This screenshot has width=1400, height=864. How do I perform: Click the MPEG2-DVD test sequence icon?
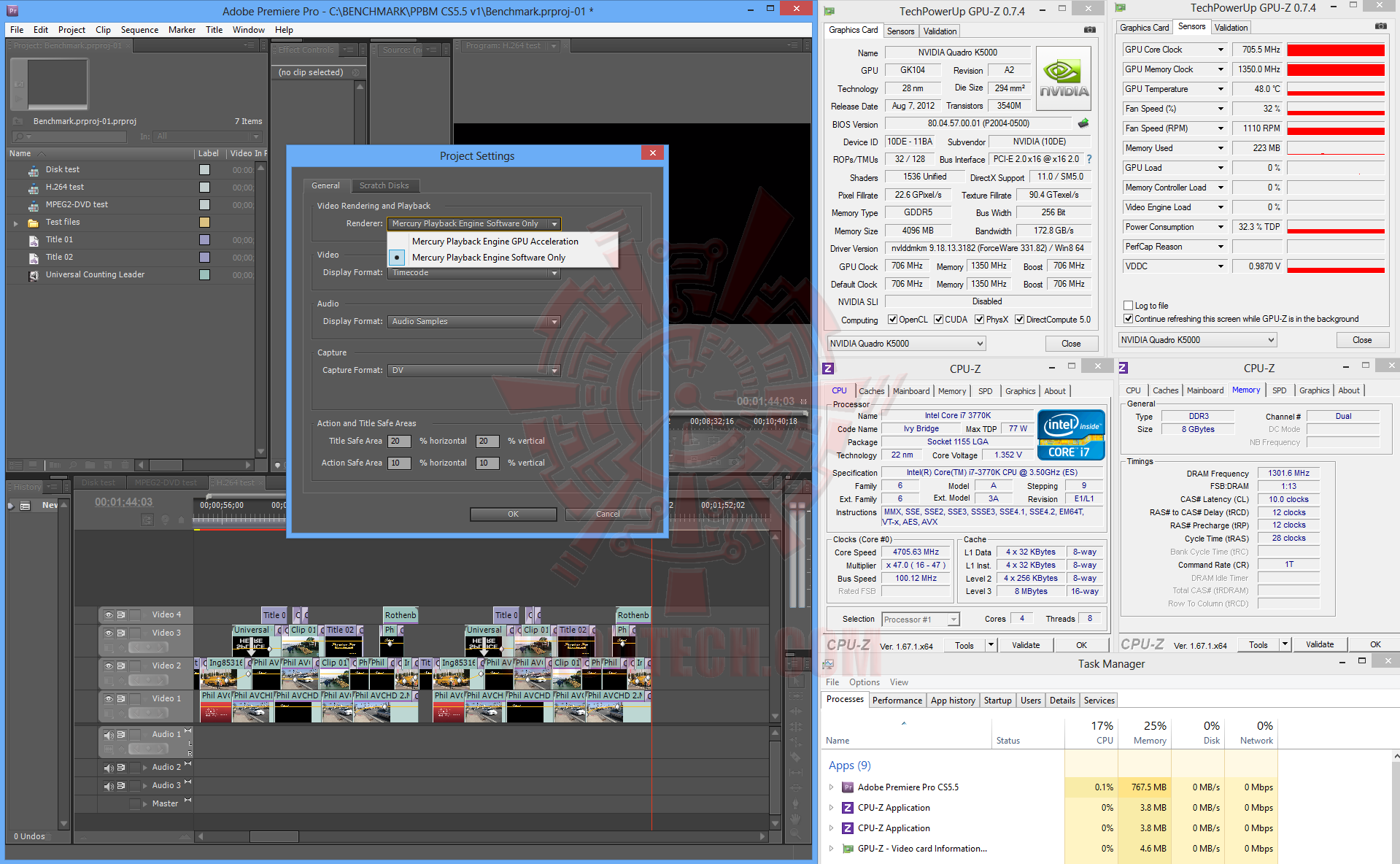(x=34, y=205)
